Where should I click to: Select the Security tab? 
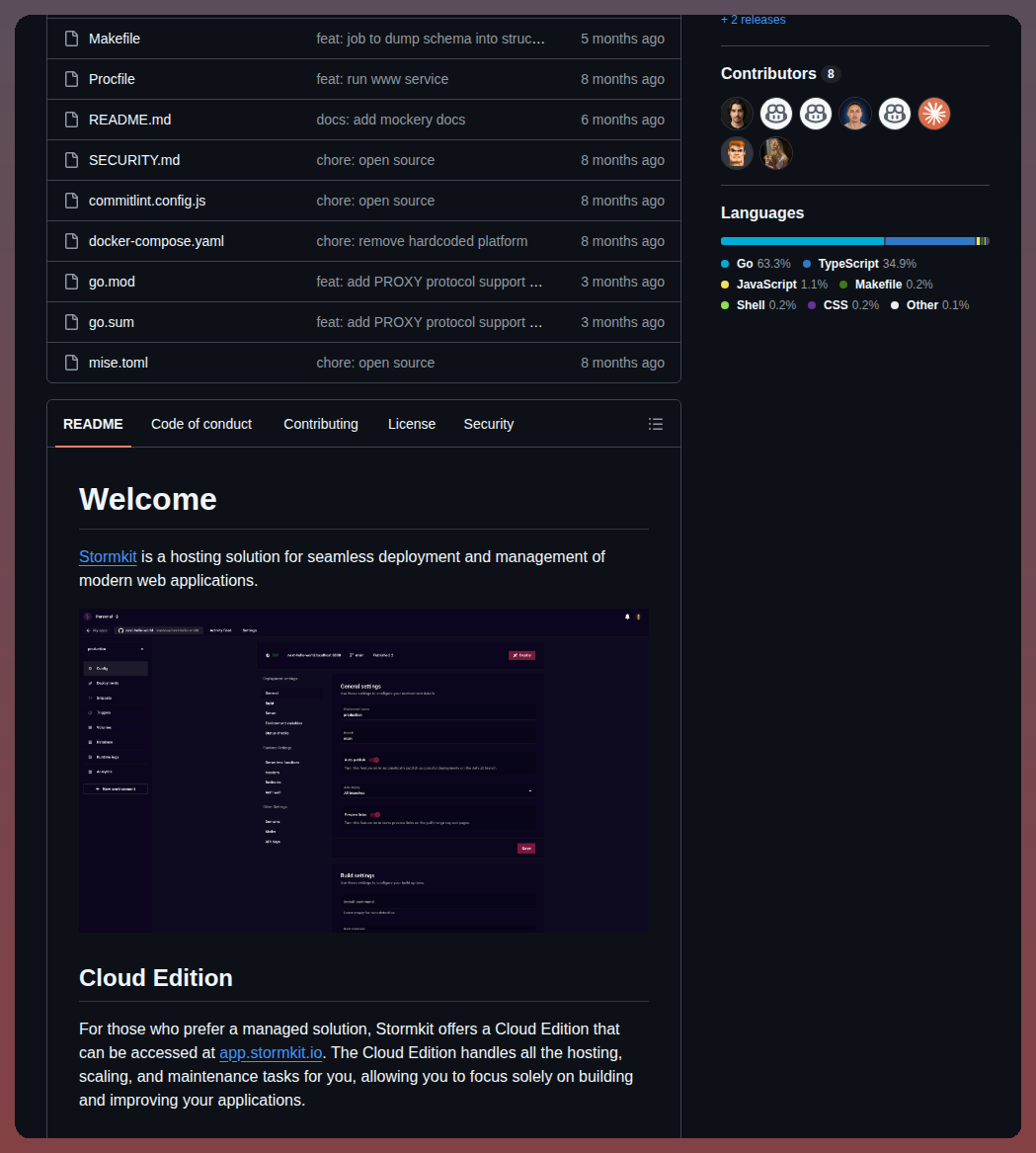point(489,424)
